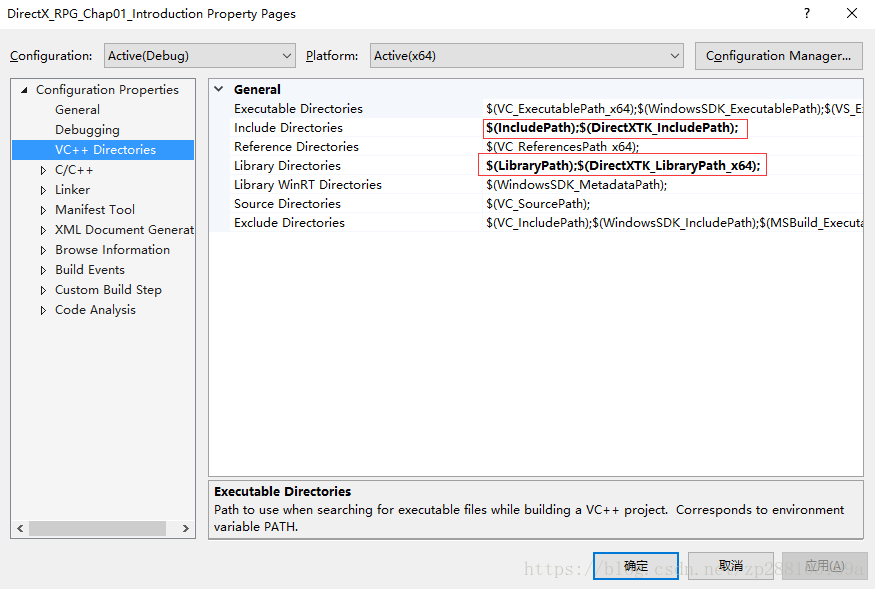Select the Manifest Tool tree item label

click(x=95, y=210)
